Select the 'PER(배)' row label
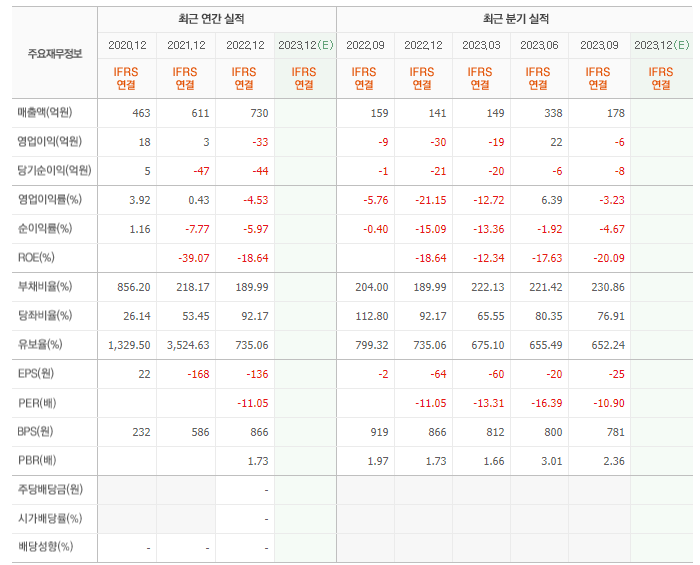The height and width of the screenshot is (565, 700). (x=37, y=403)
